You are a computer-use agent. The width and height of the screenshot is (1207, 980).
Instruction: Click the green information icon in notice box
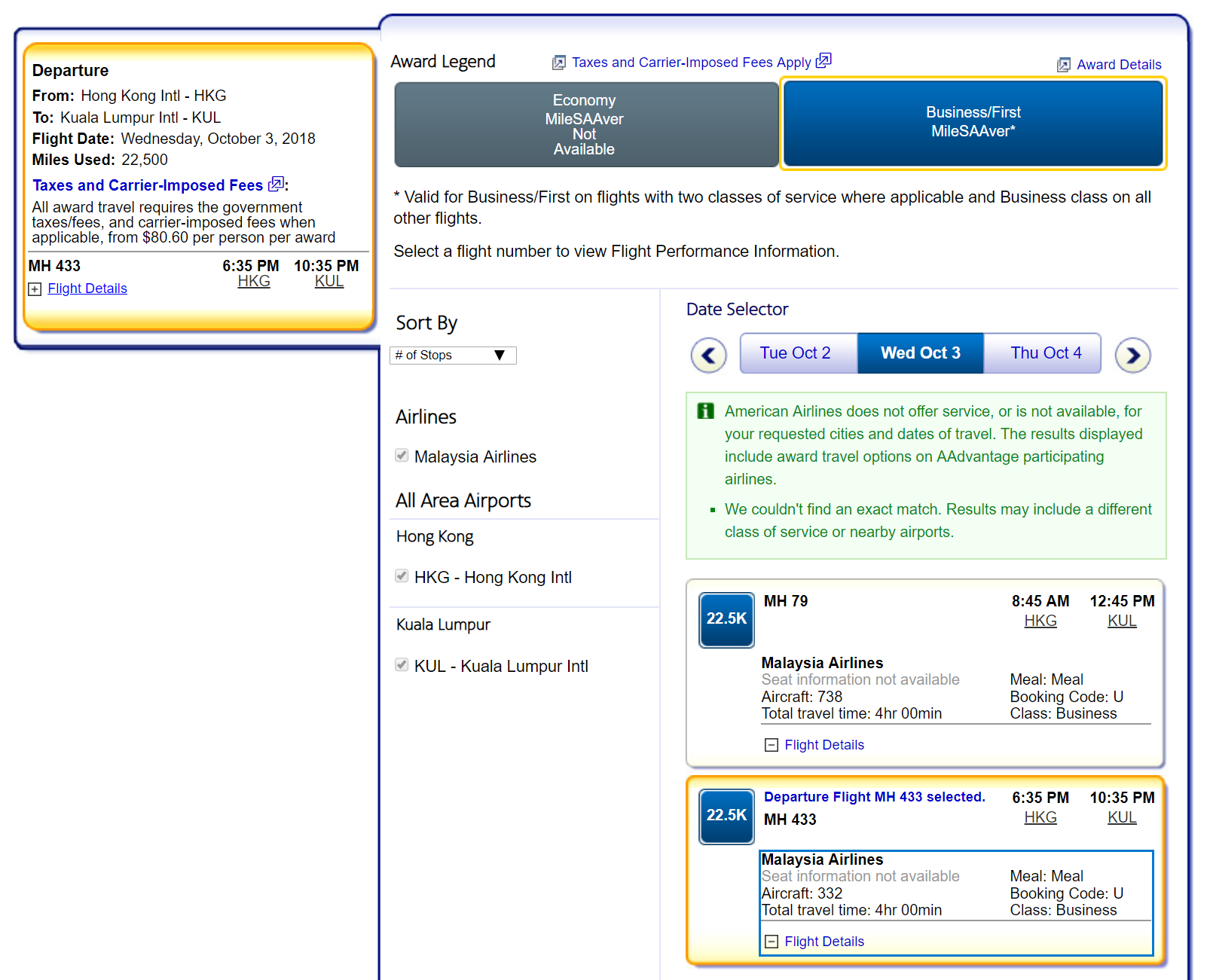point(705,411)
